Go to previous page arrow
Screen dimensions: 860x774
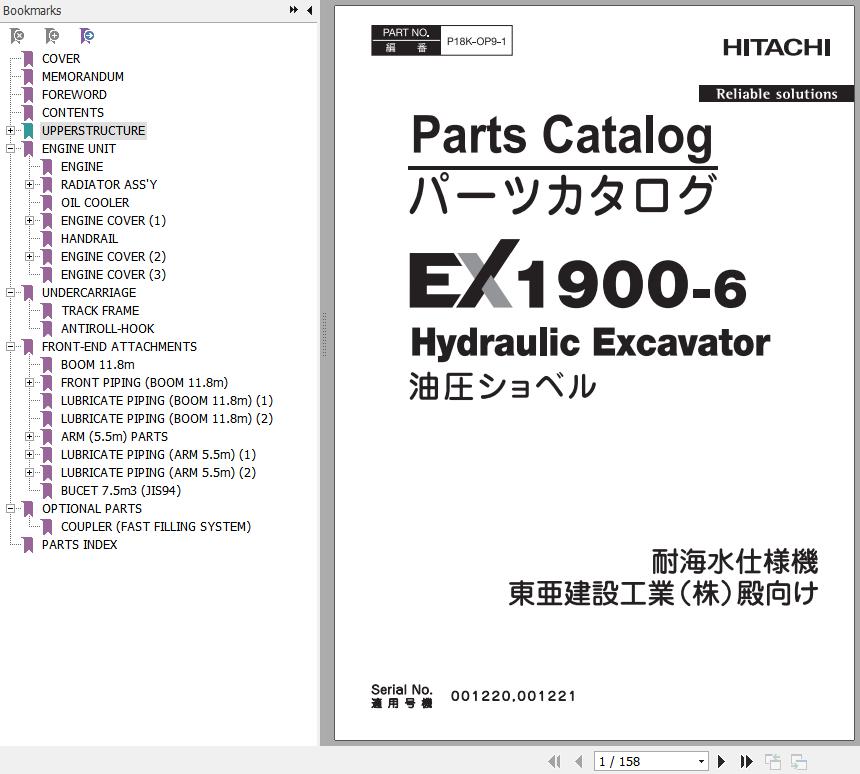(x=578, y=761)
